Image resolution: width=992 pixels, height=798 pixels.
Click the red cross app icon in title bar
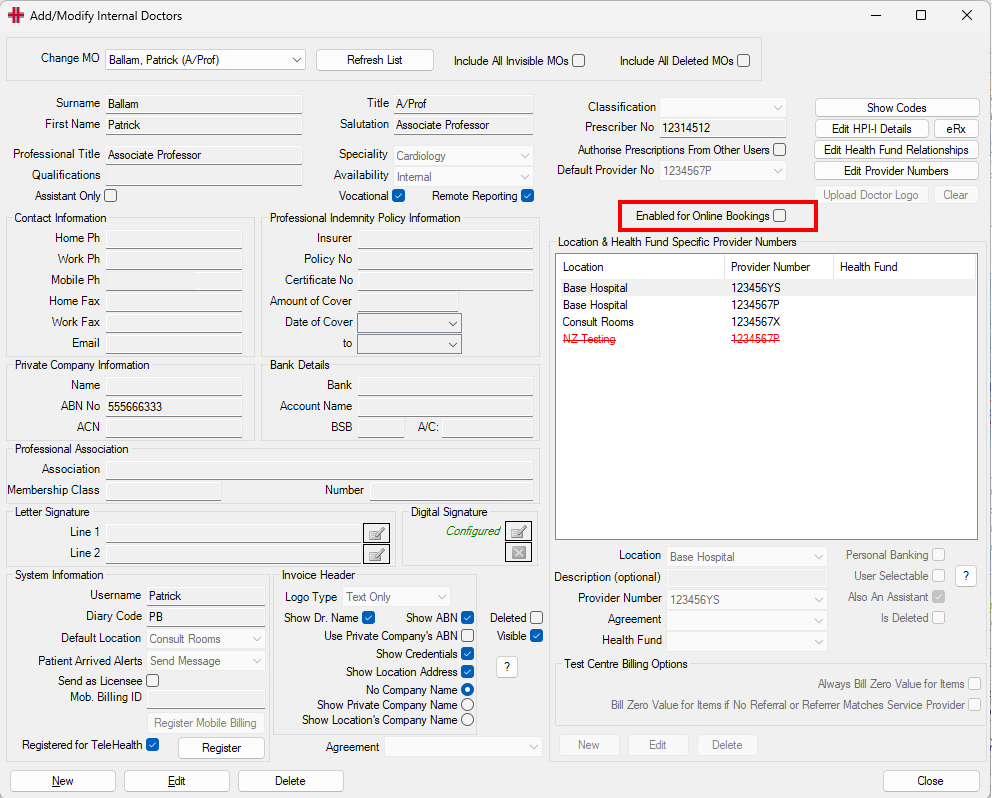pos(16,15)
